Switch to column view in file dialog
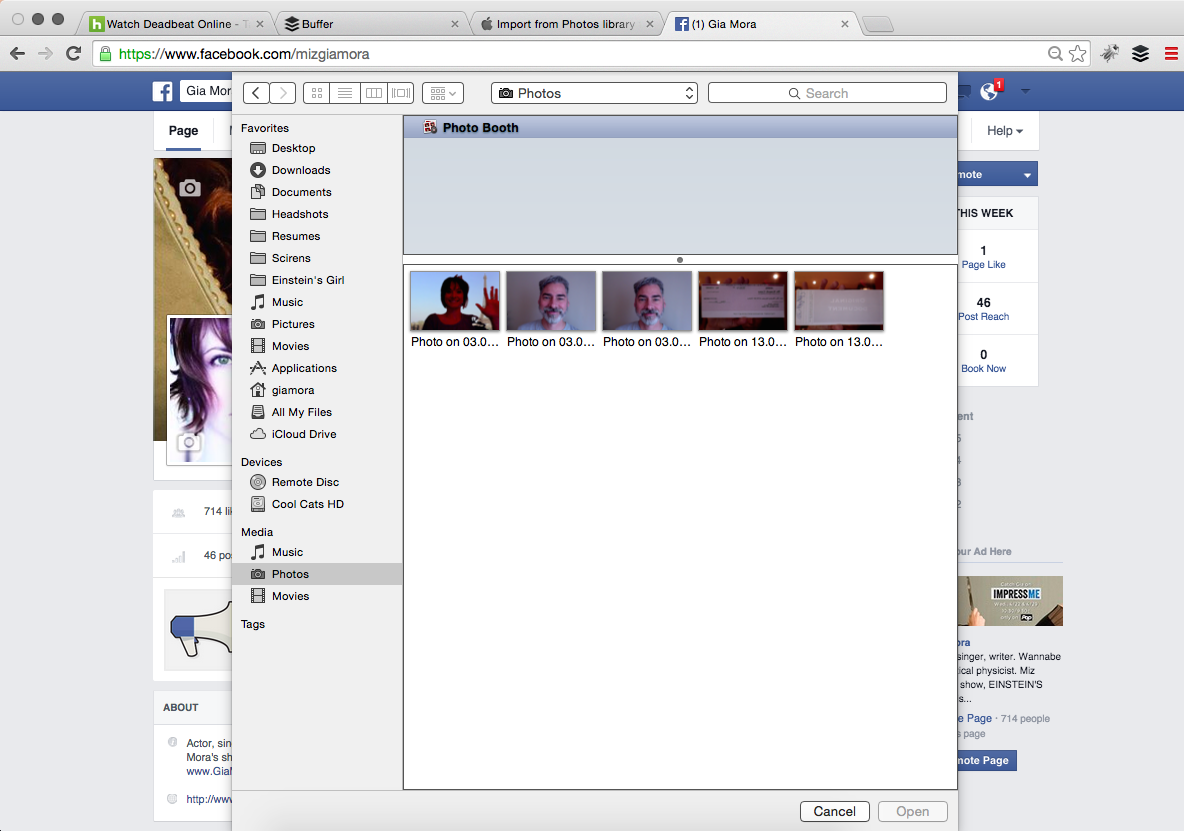The height and width of the screenshot is (831, 1184). tap(373, 93)
